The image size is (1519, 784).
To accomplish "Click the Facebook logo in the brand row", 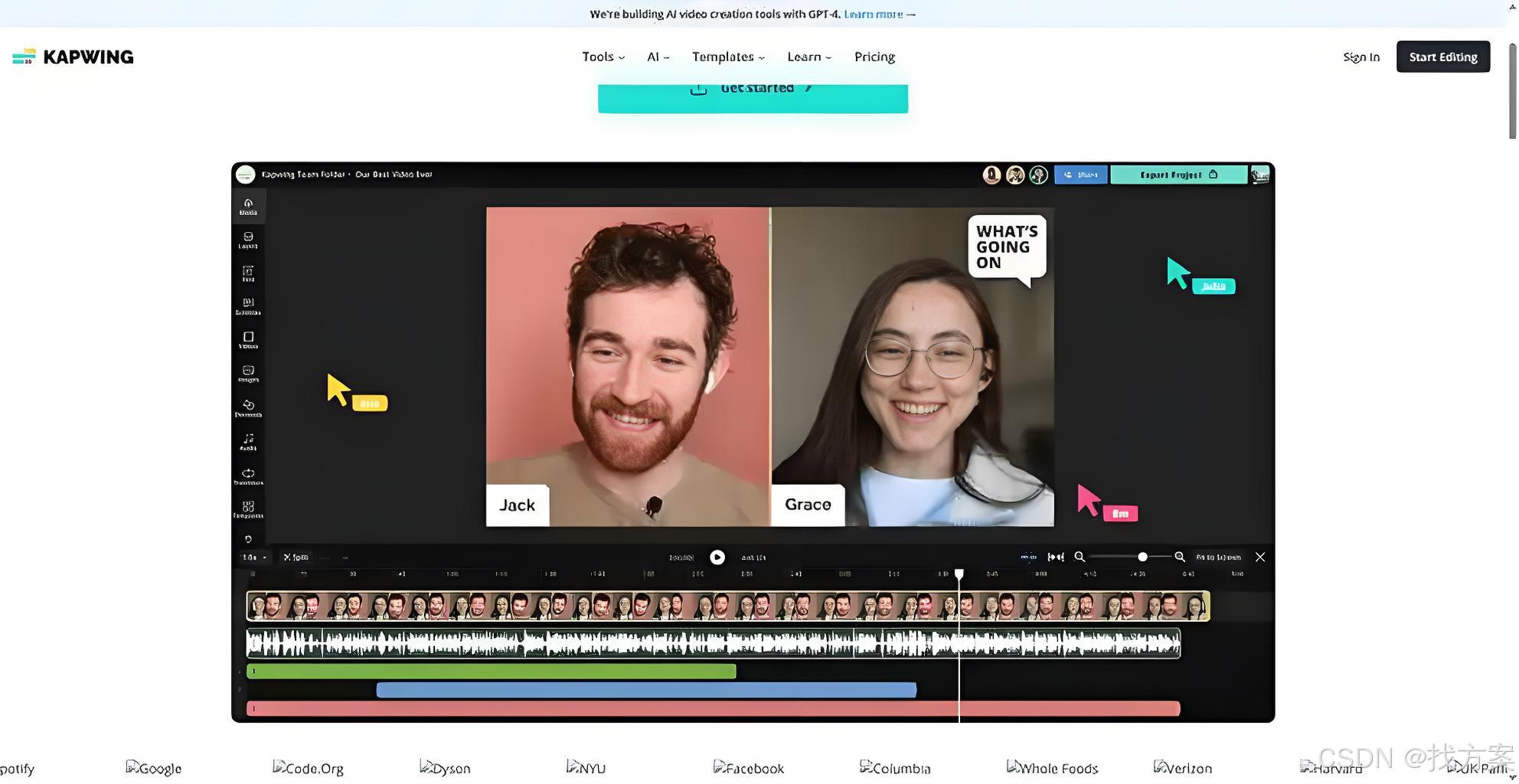I will (x=749, y=768).
